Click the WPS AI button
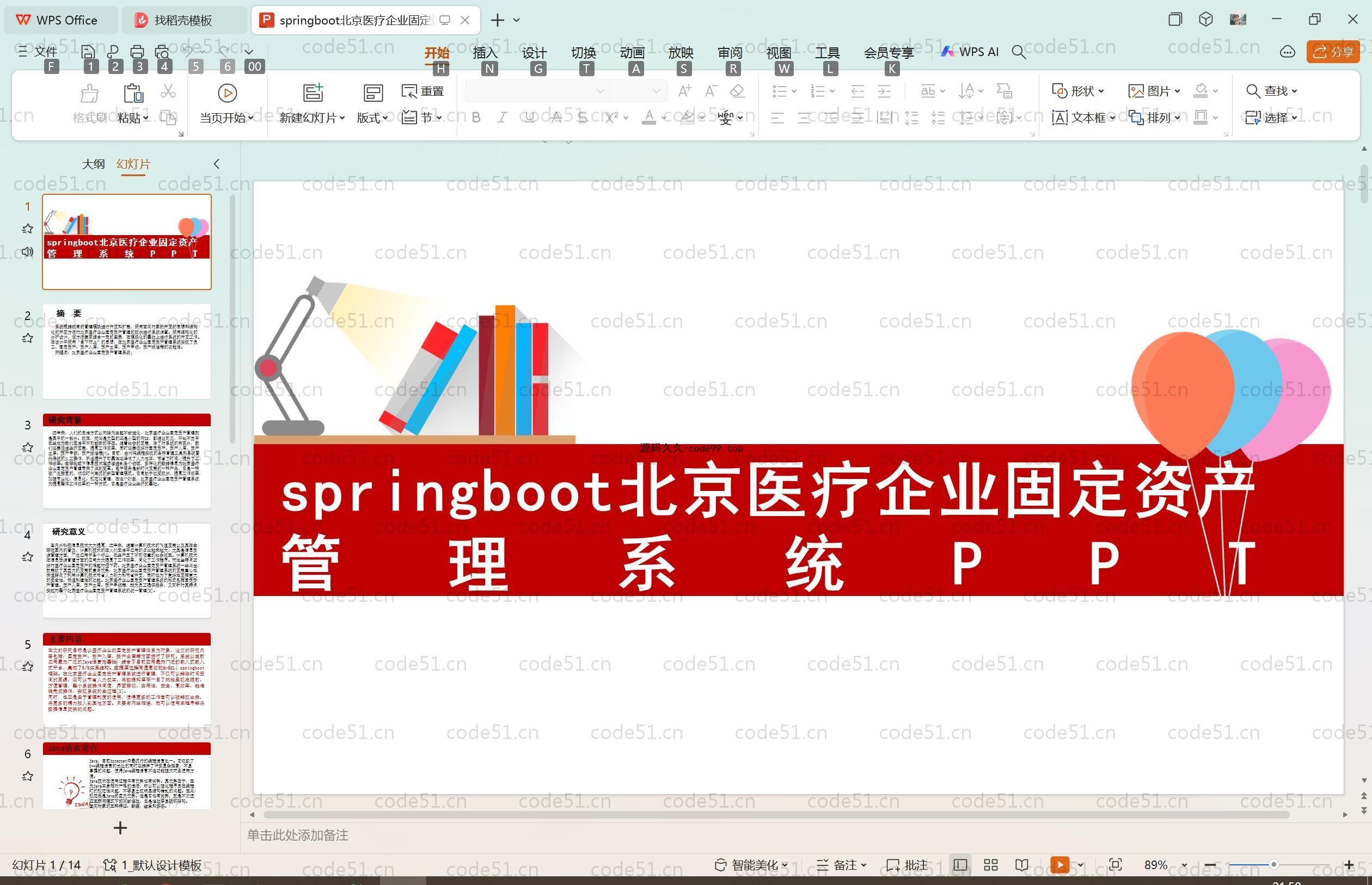The width and height of the screenshot is (1372, 885). point(970,52)
